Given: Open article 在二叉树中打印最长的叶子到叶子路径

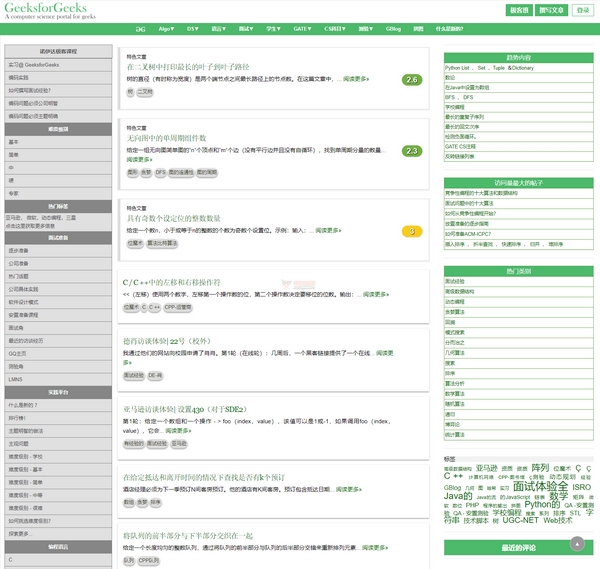Looking at the screenshot, I should tap(188, 67).
